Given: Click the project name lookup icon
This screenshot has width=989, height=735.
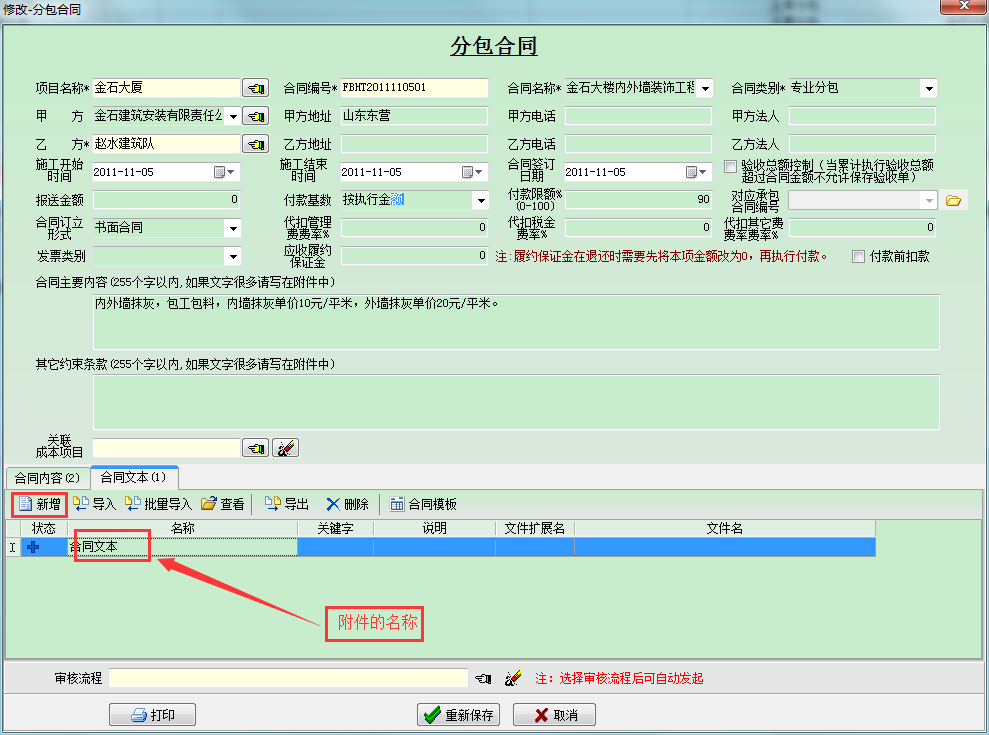Looking at the screenshot, I should click(256, 88).
